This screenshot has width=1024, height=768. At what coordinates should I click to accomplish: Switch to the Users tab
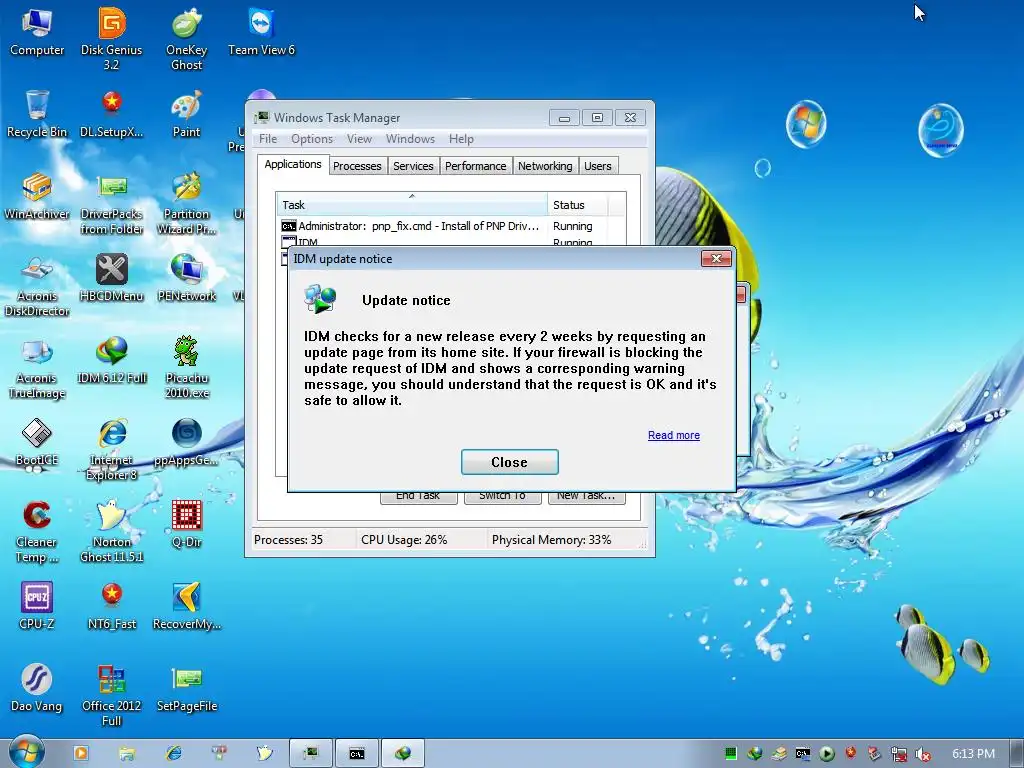pos(598,166)
